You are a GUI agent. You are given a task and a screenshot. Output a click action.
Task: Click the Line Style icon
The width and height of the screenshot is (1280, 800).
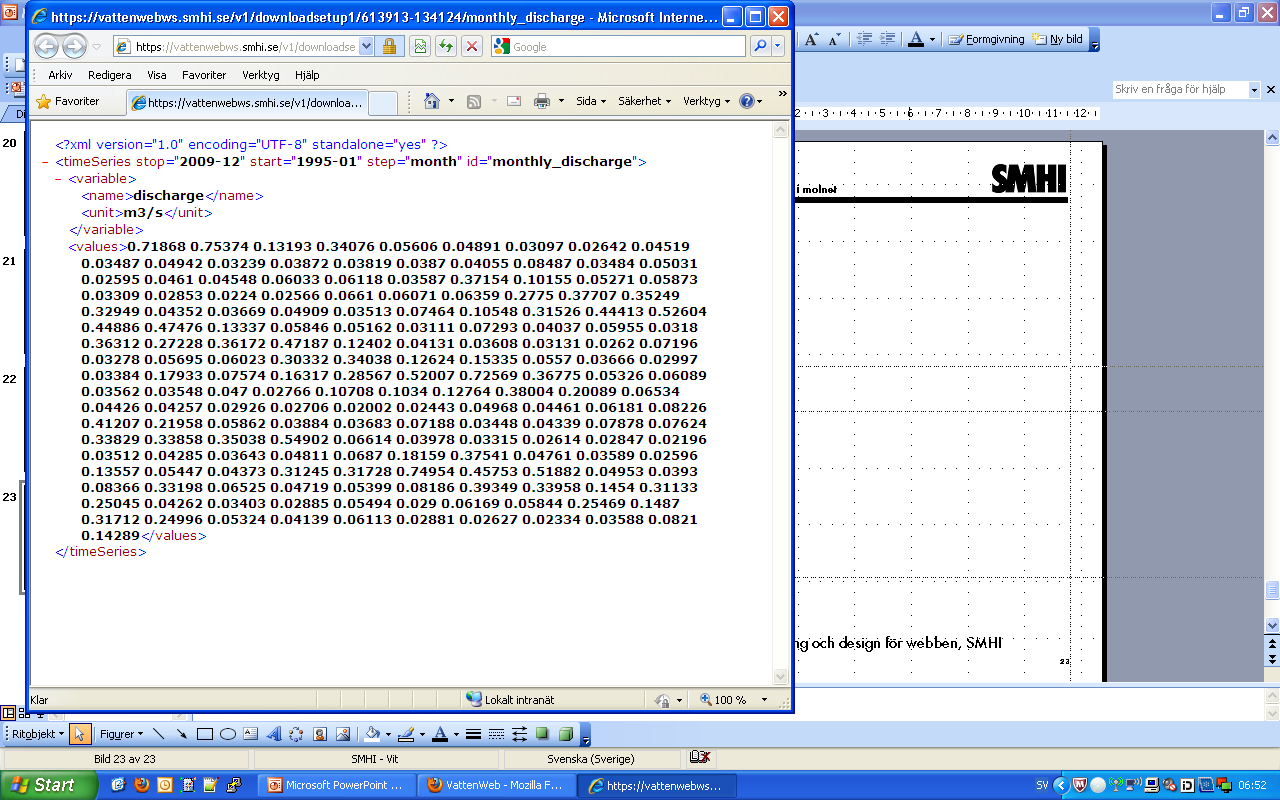474,734
